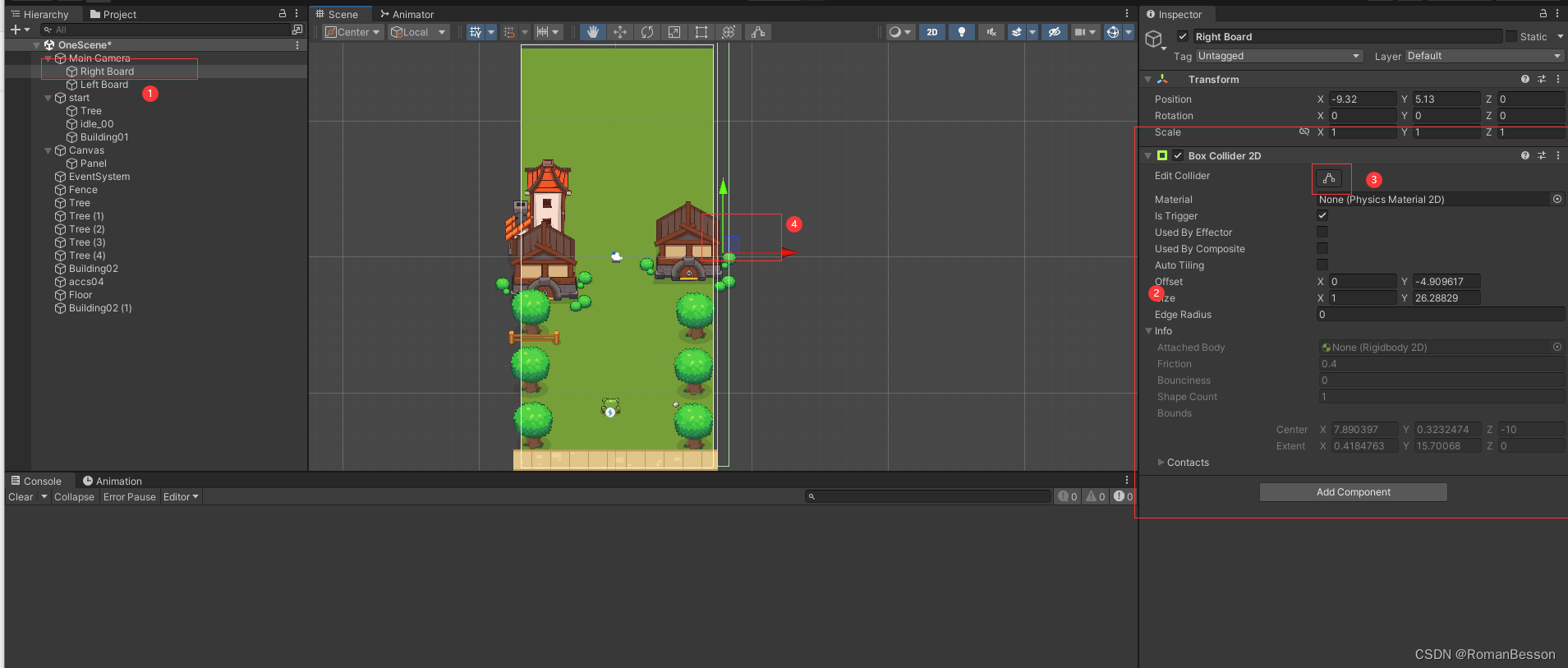Select the Console tab
This screenshot has height=668, width=1568.
point(36,481)
